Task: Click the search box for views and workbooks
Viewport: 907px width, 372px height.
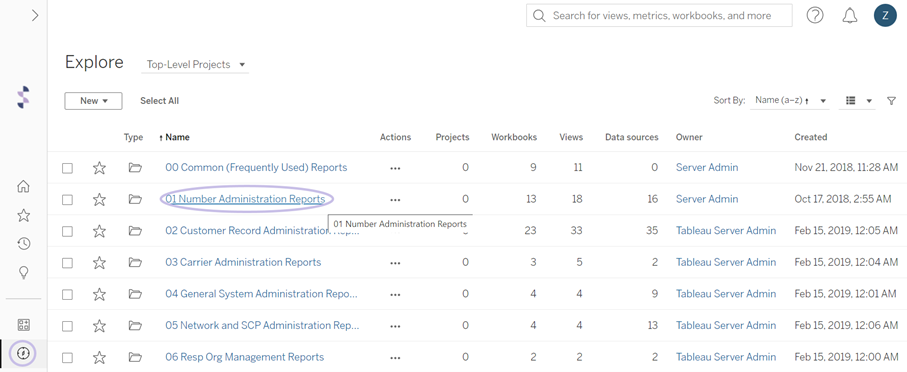Action: [659, 16]
